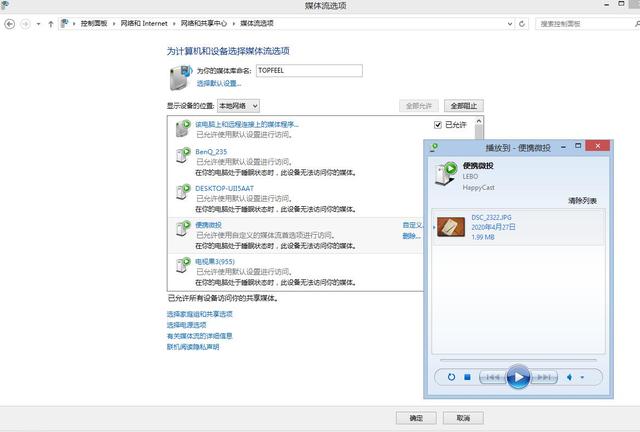Expand the breadcrumb arrow after 控制面板
Image resolution: width=640 pixels, height=432 pixels.
click(x=114, y=24)
